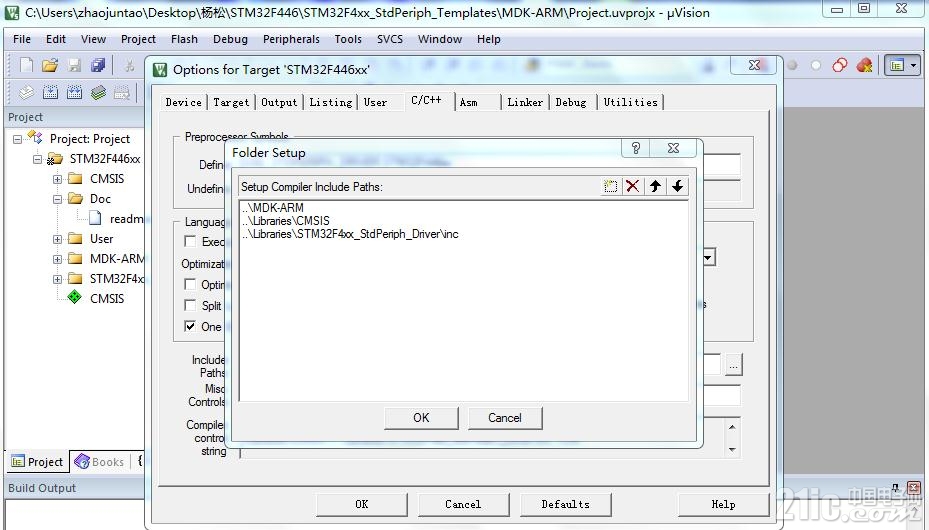This screenshot has width=929, height=530.
Task: Switch to the Listing tab
Action: pyautogui.click(x=331, y=102)
